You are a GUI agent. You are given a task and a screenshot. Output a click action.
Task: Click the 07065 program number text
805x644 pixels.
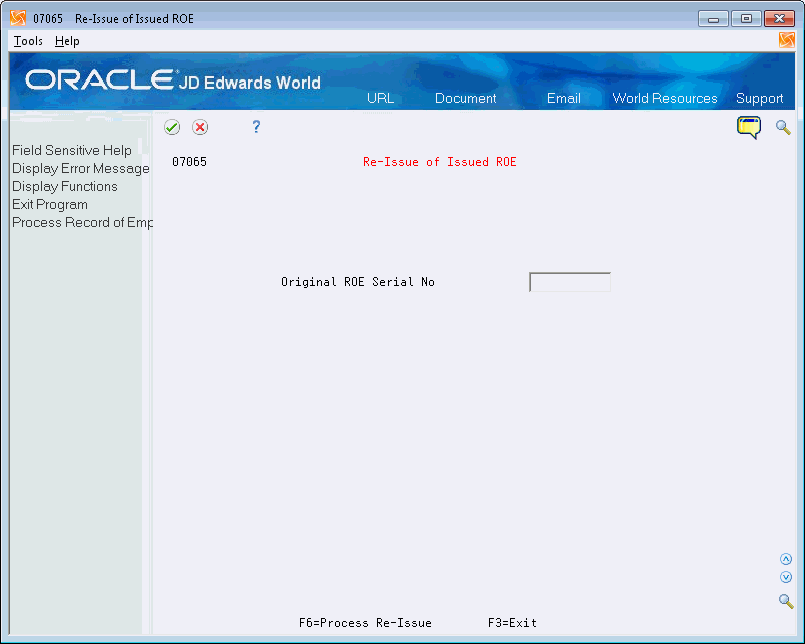[x=189, y=162]
